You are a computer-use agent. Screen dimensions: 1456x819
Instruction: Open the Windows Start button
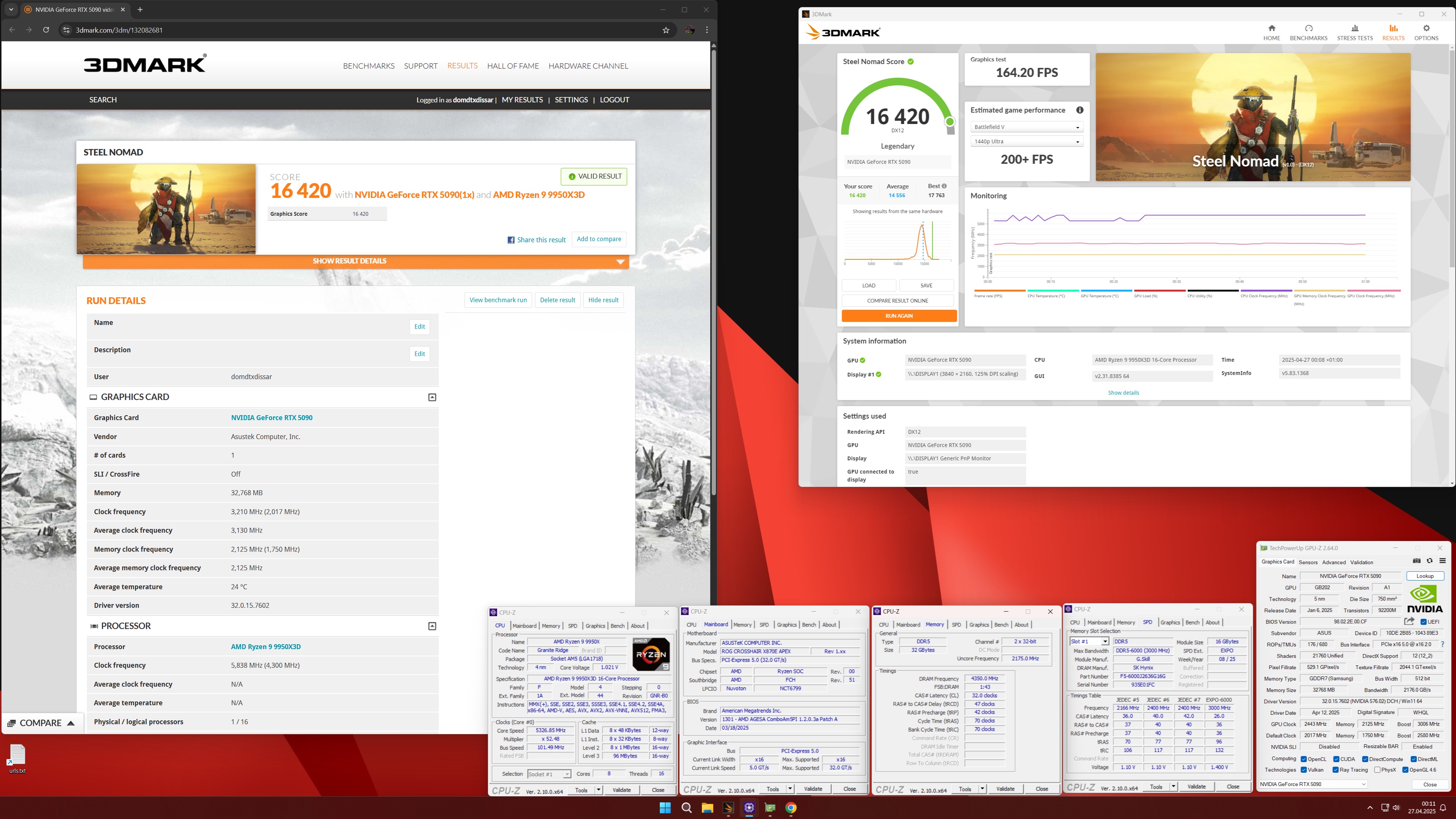[665, 807]
